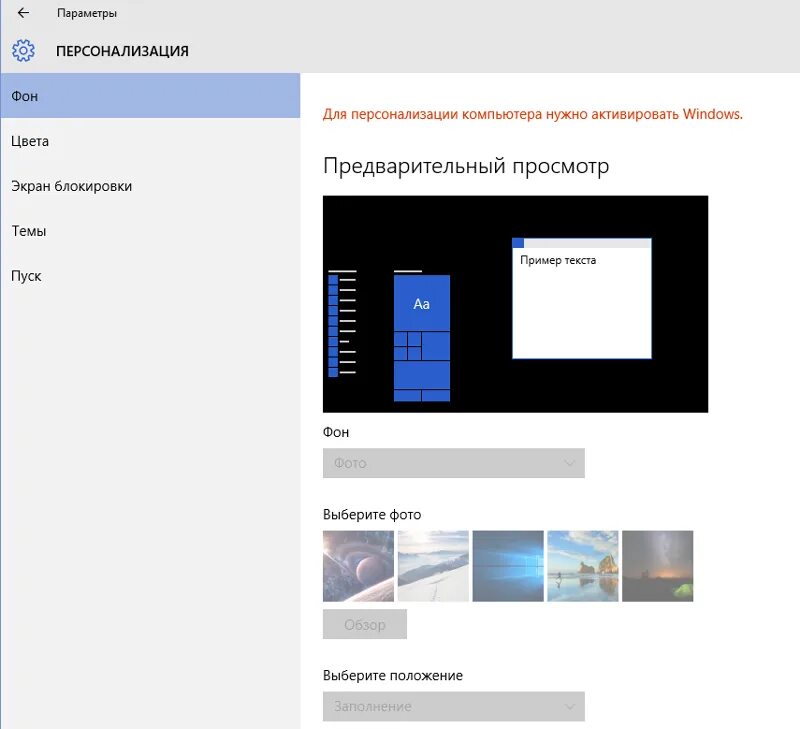Viewport: 800px width, 729px height.
Task: Select Экран блокировки in the sidebar
Action: 68,186
